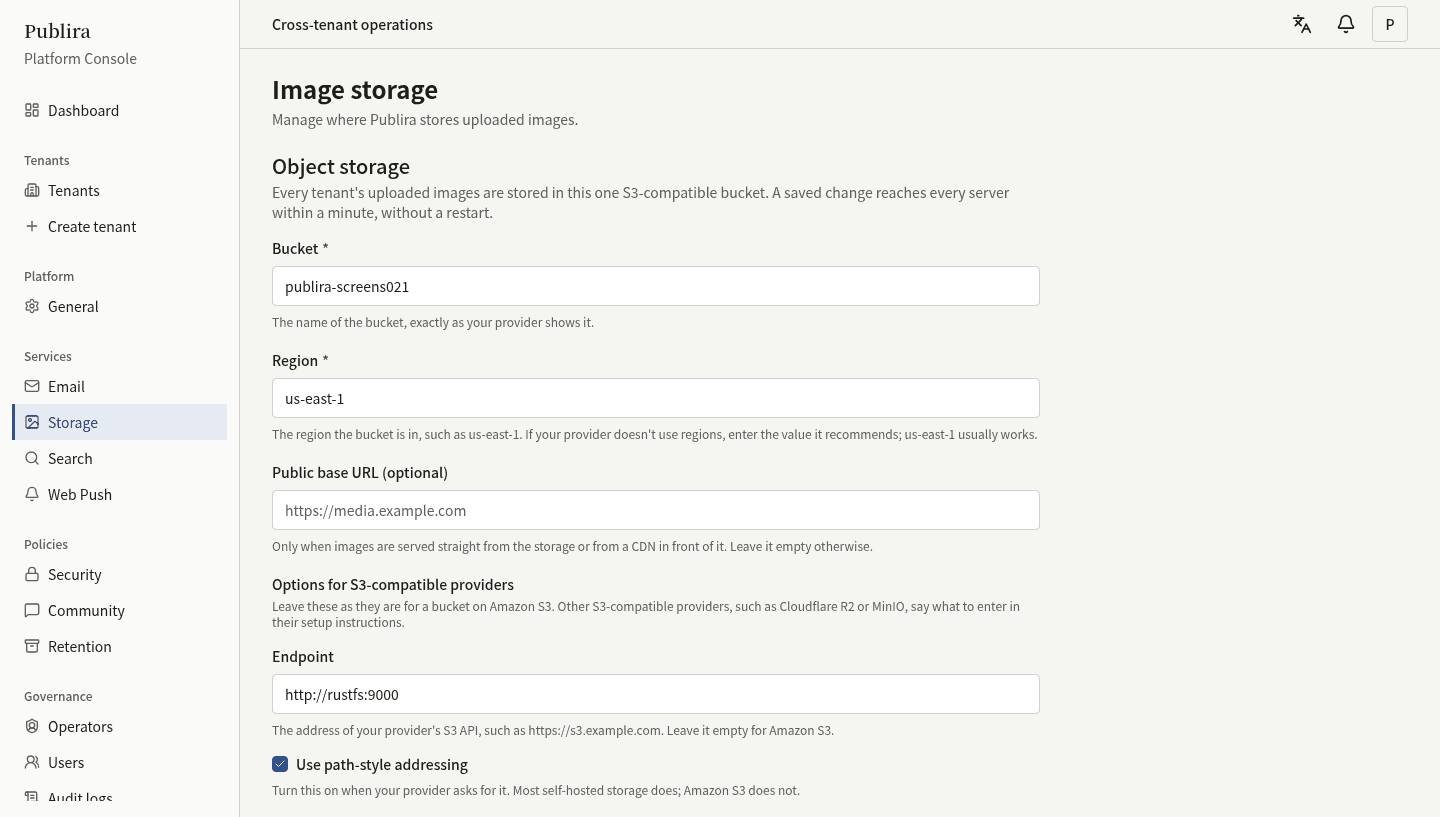Screen dimensions: 1440x817
Task: Uncheck Use path-style addressing checkbox
Action: click(x=280, y=764)
